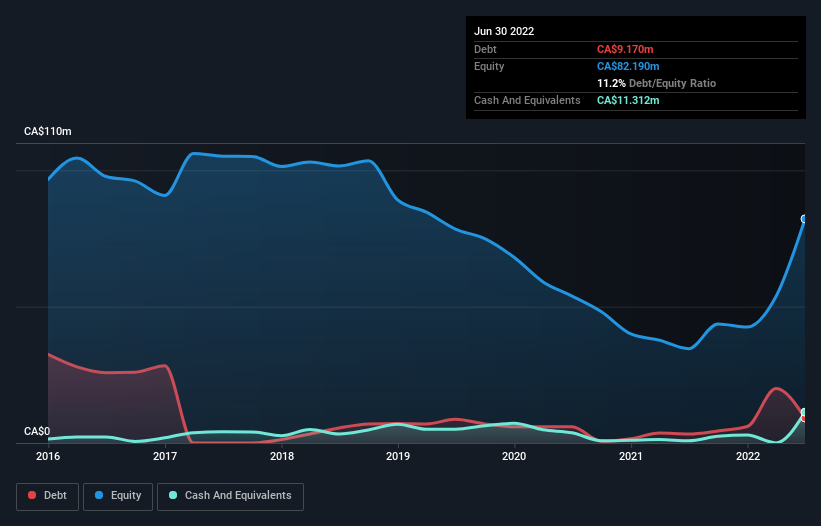Viewport: 821px width, 526px height.
Task: Click the tooltip Debt row label
Action: 485,49
